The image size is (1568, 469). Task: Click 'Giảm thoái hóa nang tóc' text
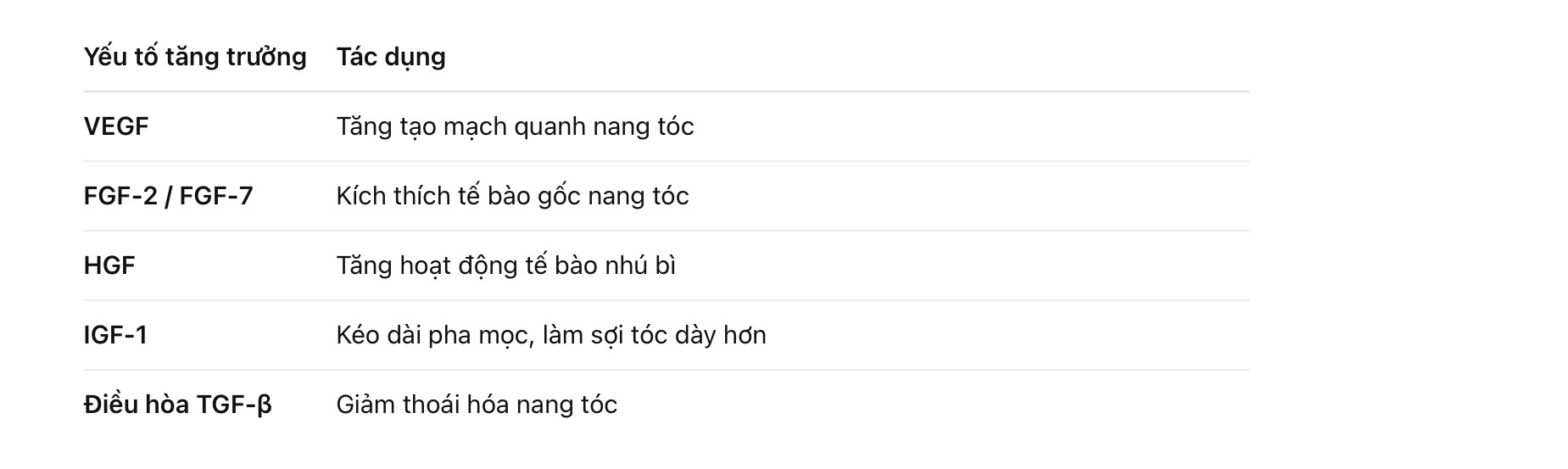[x=477, y=405]
